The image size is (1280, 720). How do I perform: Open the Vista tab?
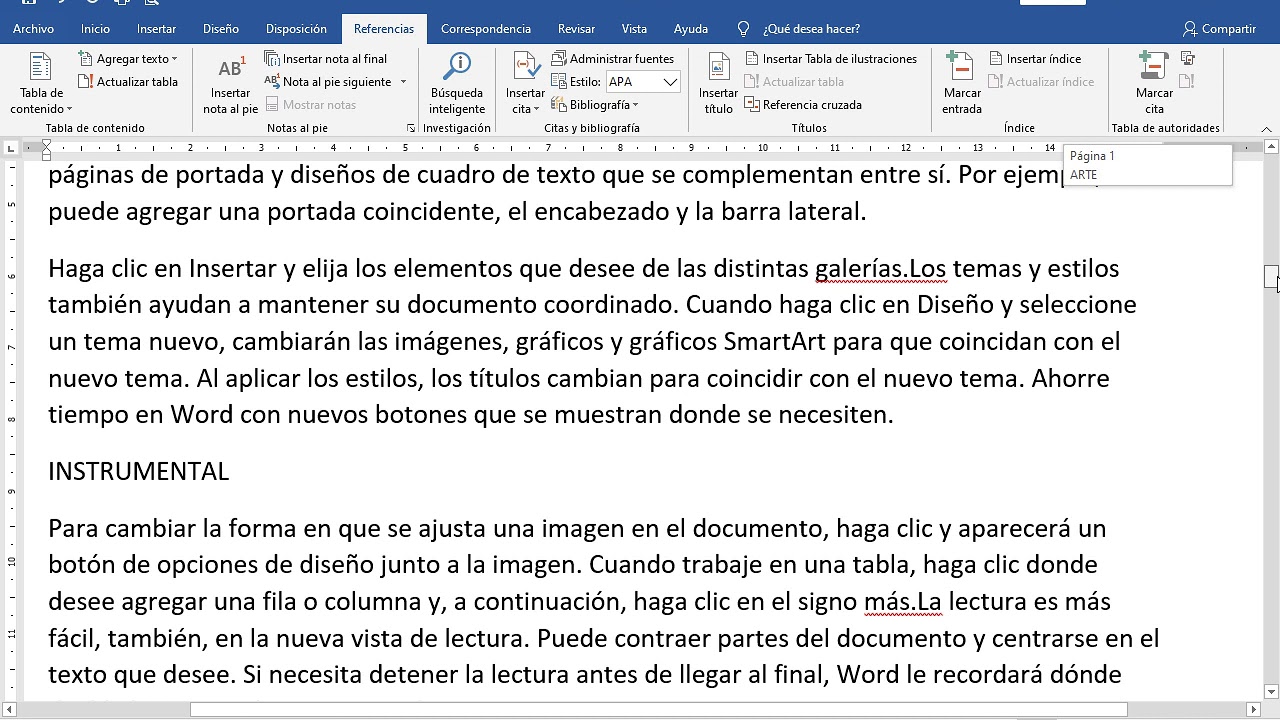point(634,29)
